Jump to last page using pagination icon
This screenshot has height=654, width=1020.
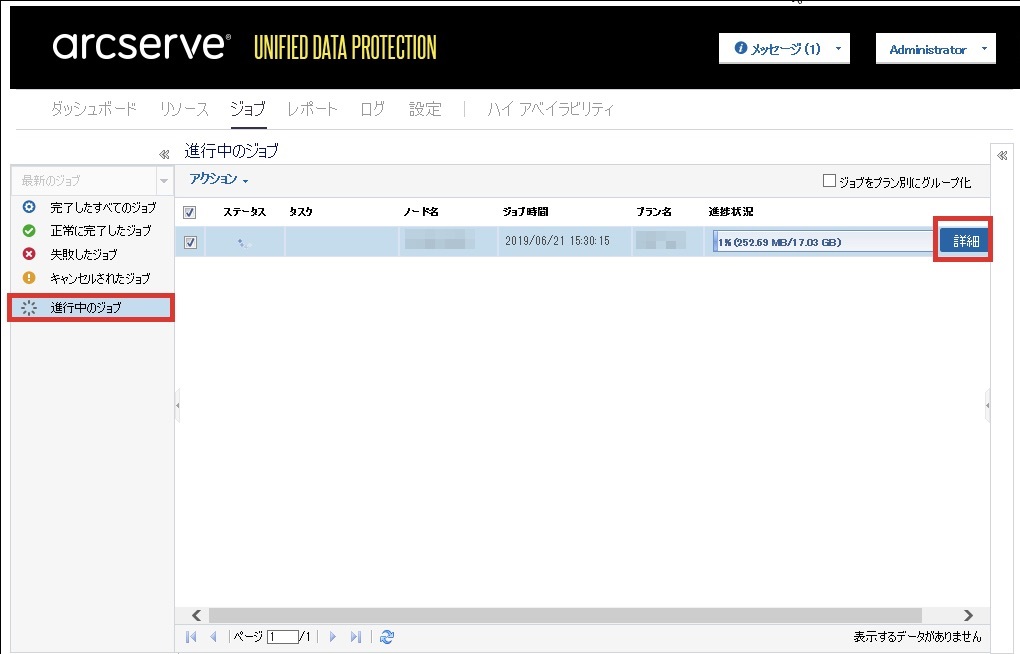pyautogui.click(x=355, y=637)
